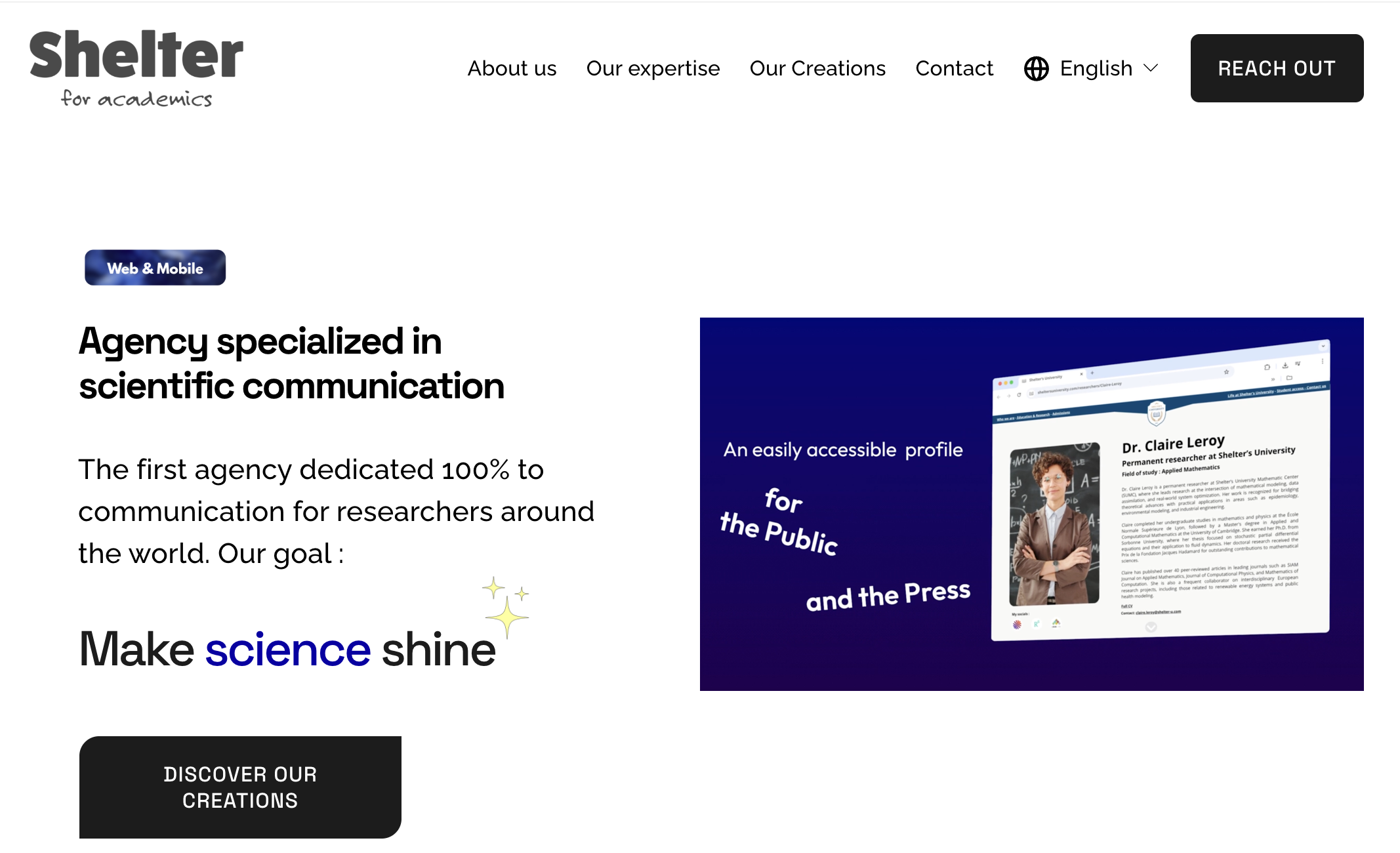
Task: Click ResearchGate social icon under researcher photo
Action: pos(1037,623)
